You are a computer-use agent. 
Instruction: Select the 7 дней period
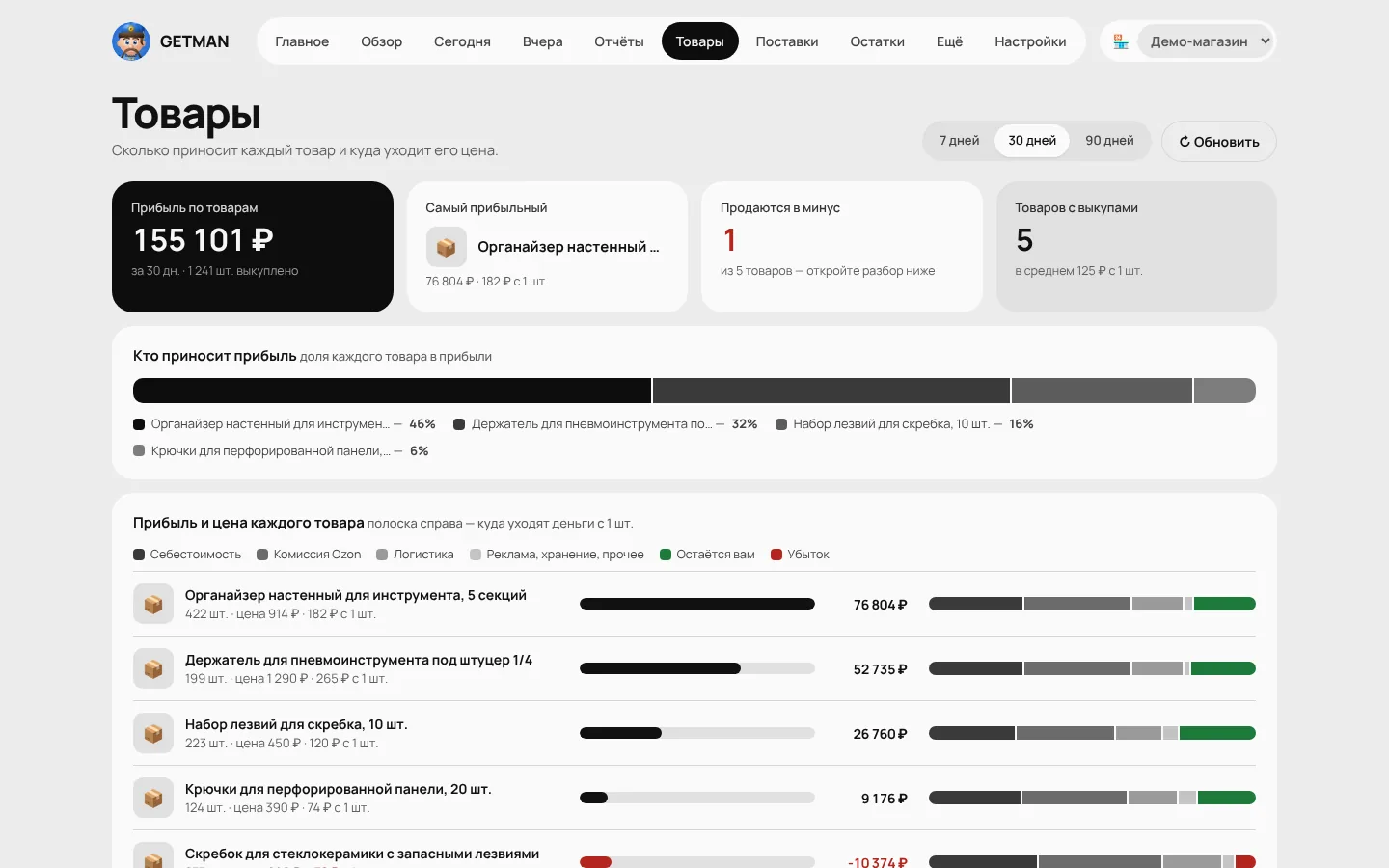(960, 141)
